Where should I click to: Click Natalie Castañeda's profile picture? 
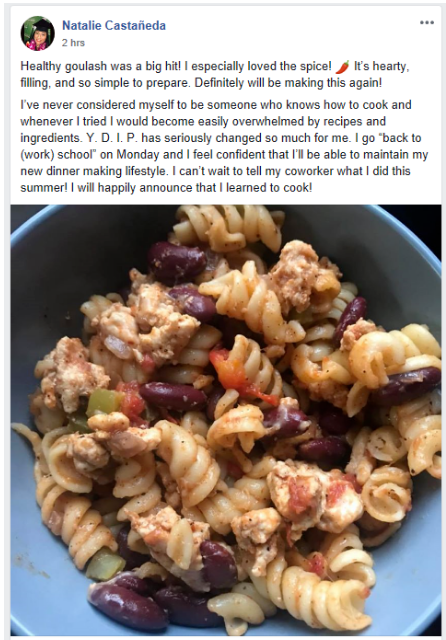(x=38, y=33)
